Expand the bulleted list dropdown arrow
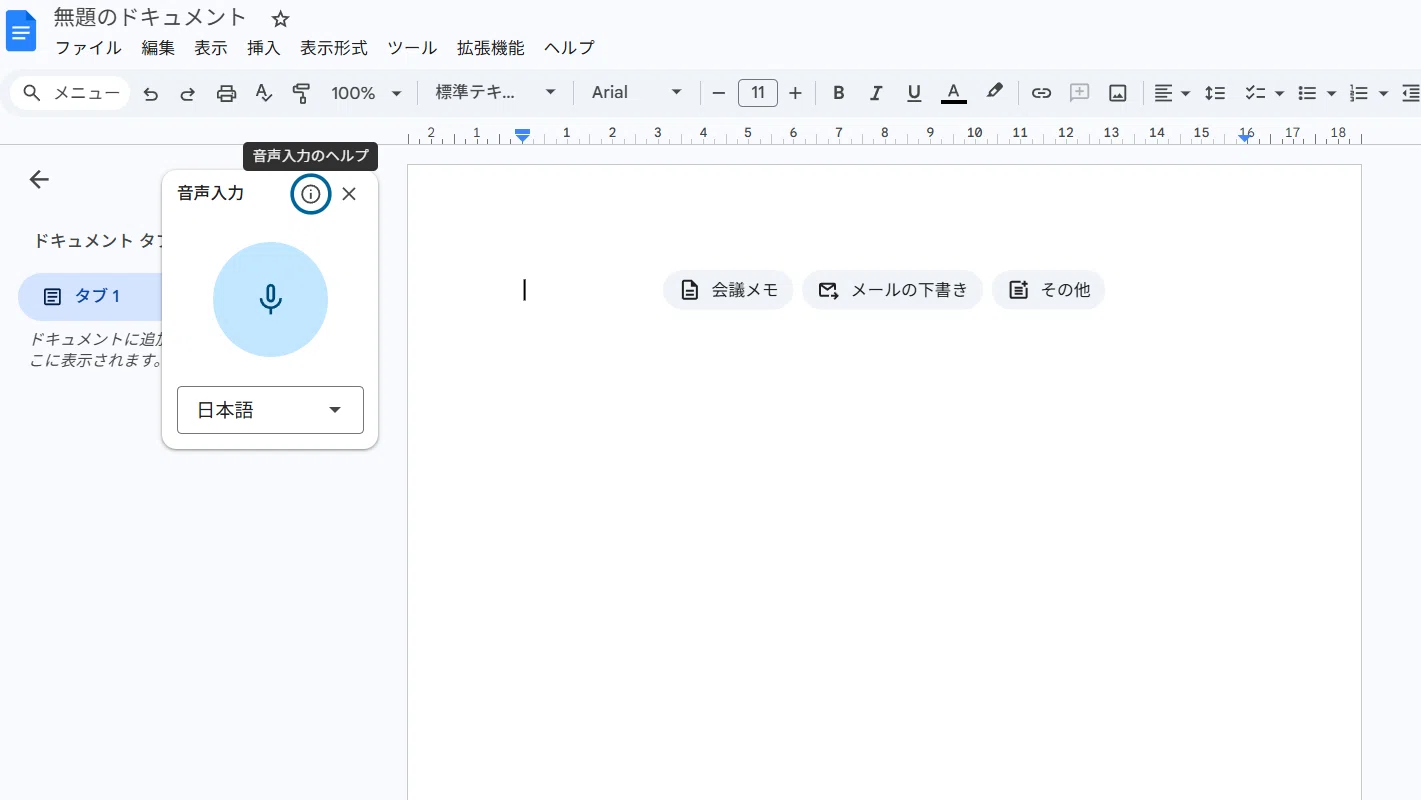This screenshot has width=1421, height=800. tap(1332, 93)
